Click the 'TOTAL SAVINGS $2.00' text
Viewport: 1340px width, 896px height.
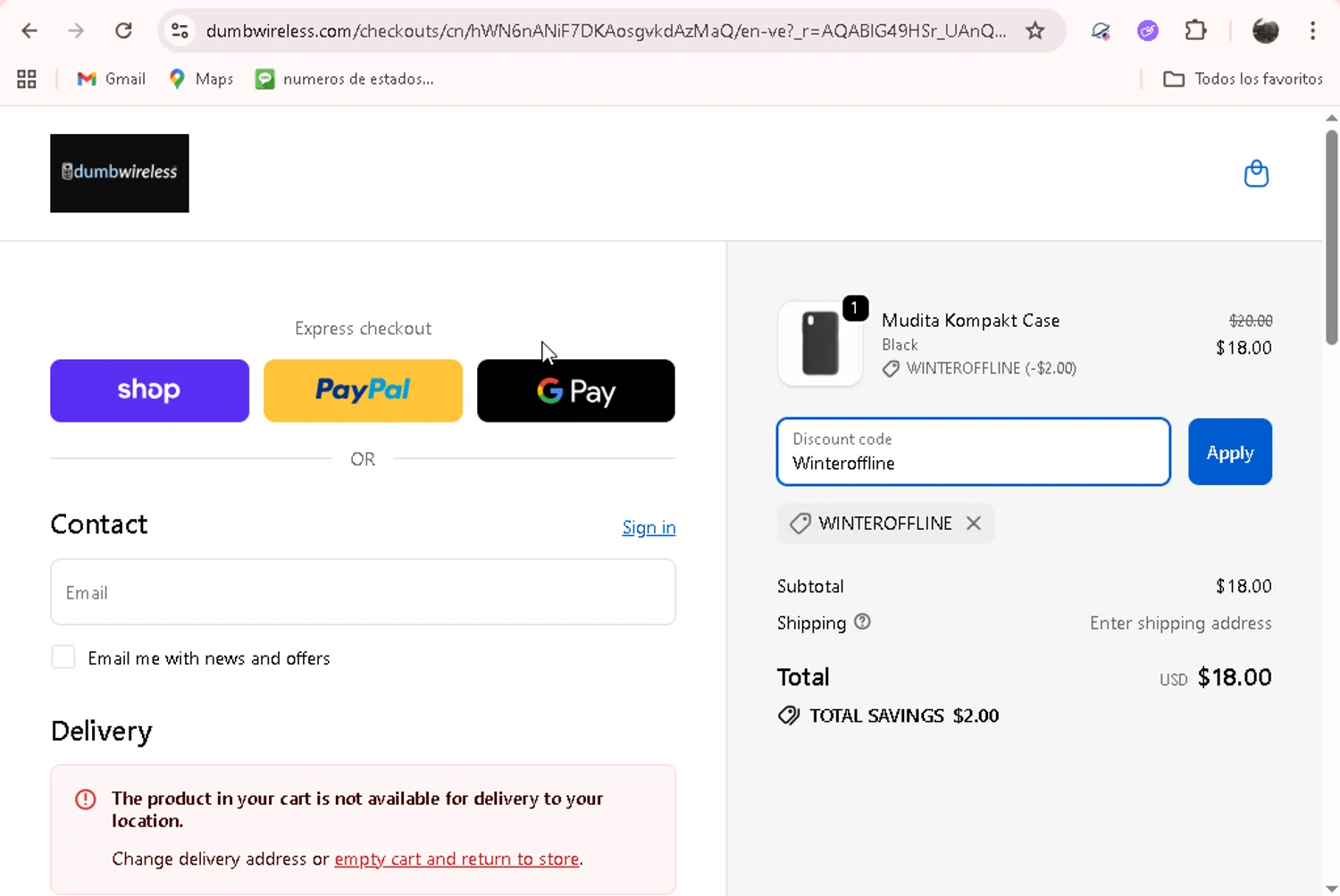point(904,716)
